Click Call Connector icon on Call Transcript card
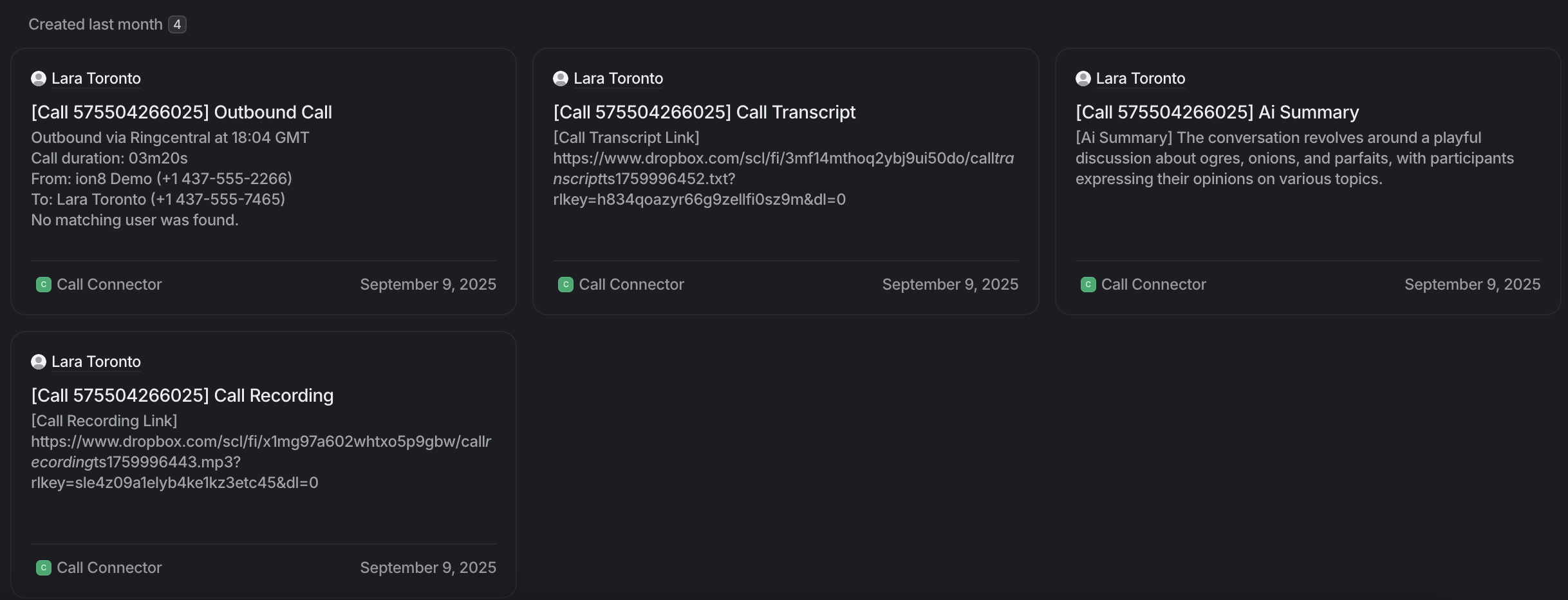The height and width of the screenshot is (600, 1568). (x=566, y=285)
